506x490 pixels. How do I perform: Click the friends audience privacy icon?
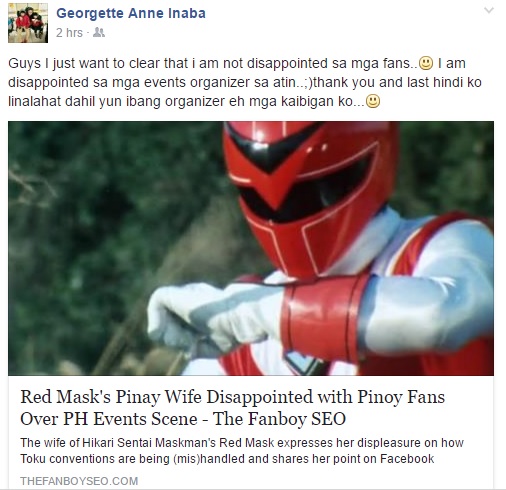99,32
